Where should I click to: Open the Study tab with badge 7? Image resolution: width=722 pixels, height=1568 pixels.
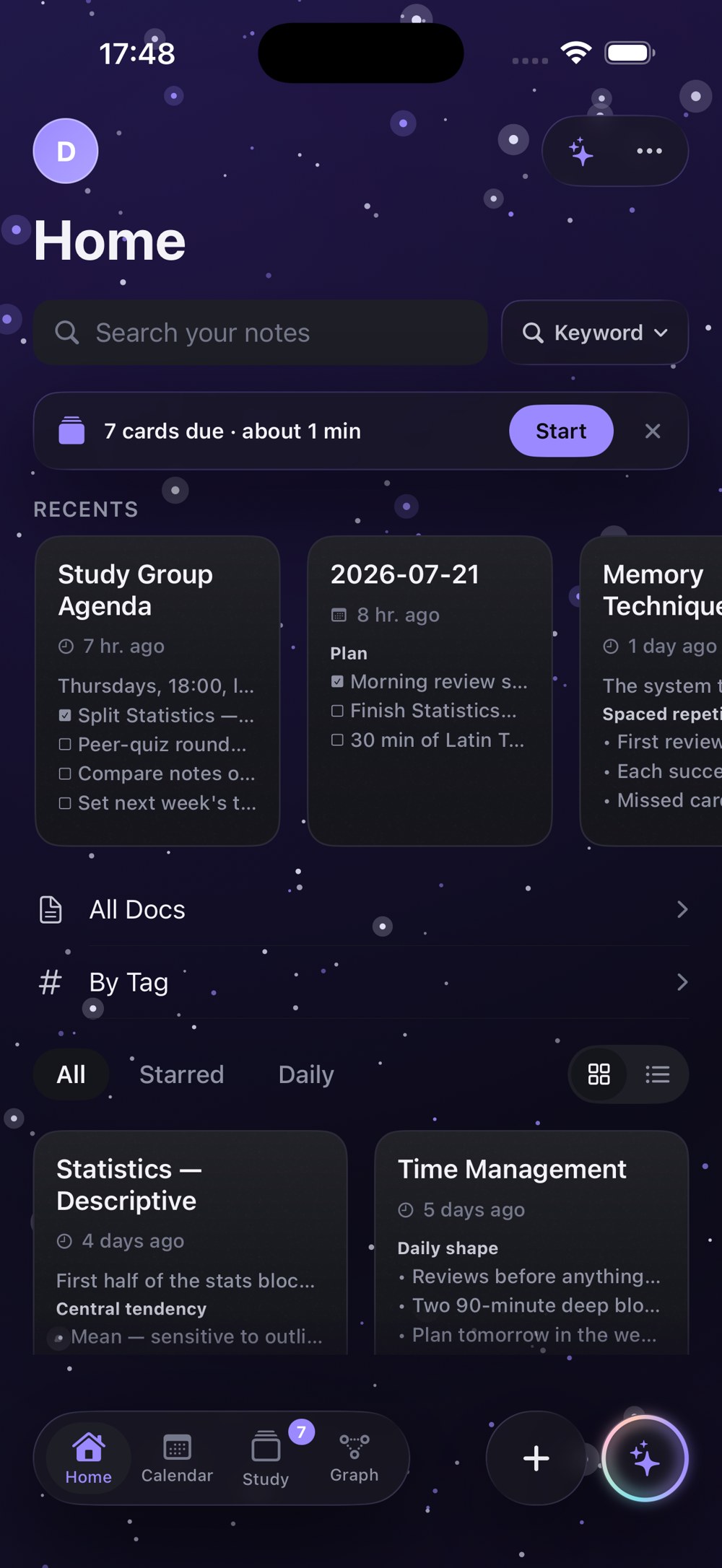(x=266, y=1458)
